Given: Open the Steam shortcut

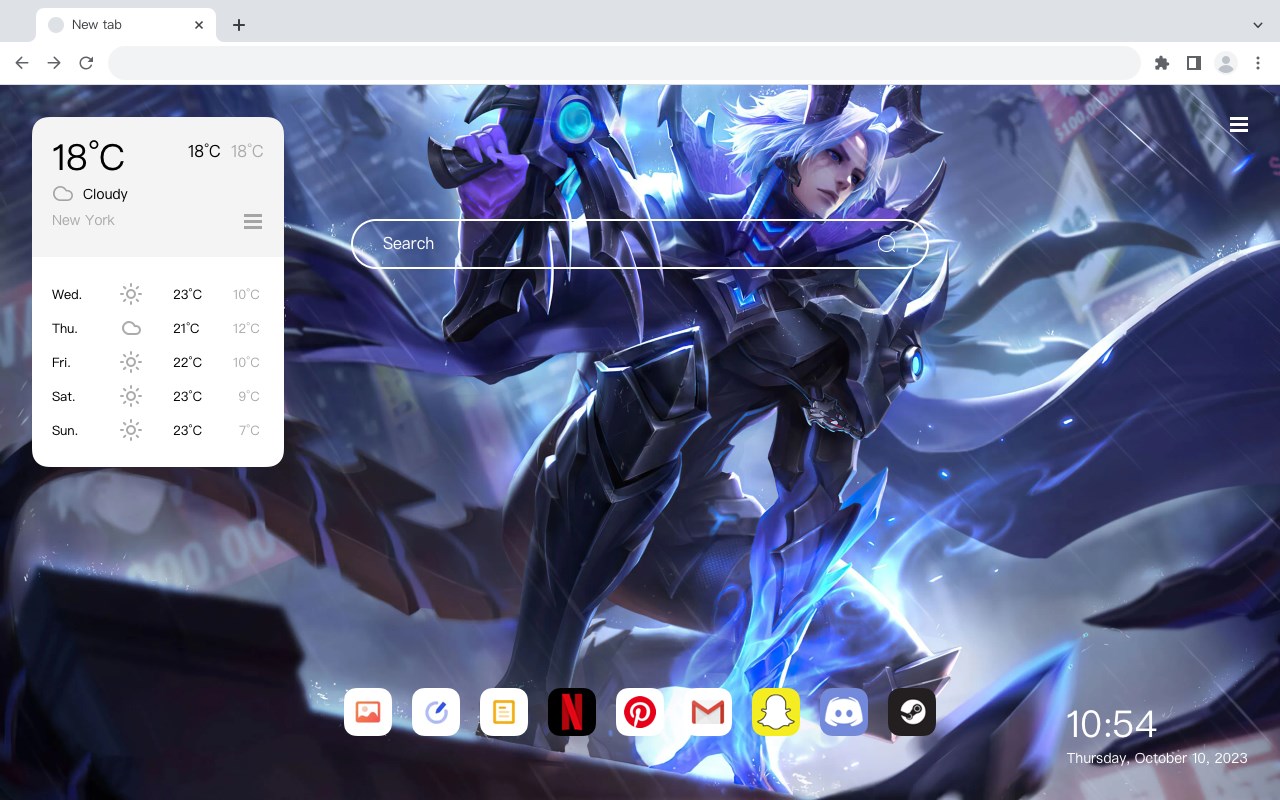Looking at the screenshot, I should pyautogui.click(x=912, y=712).
